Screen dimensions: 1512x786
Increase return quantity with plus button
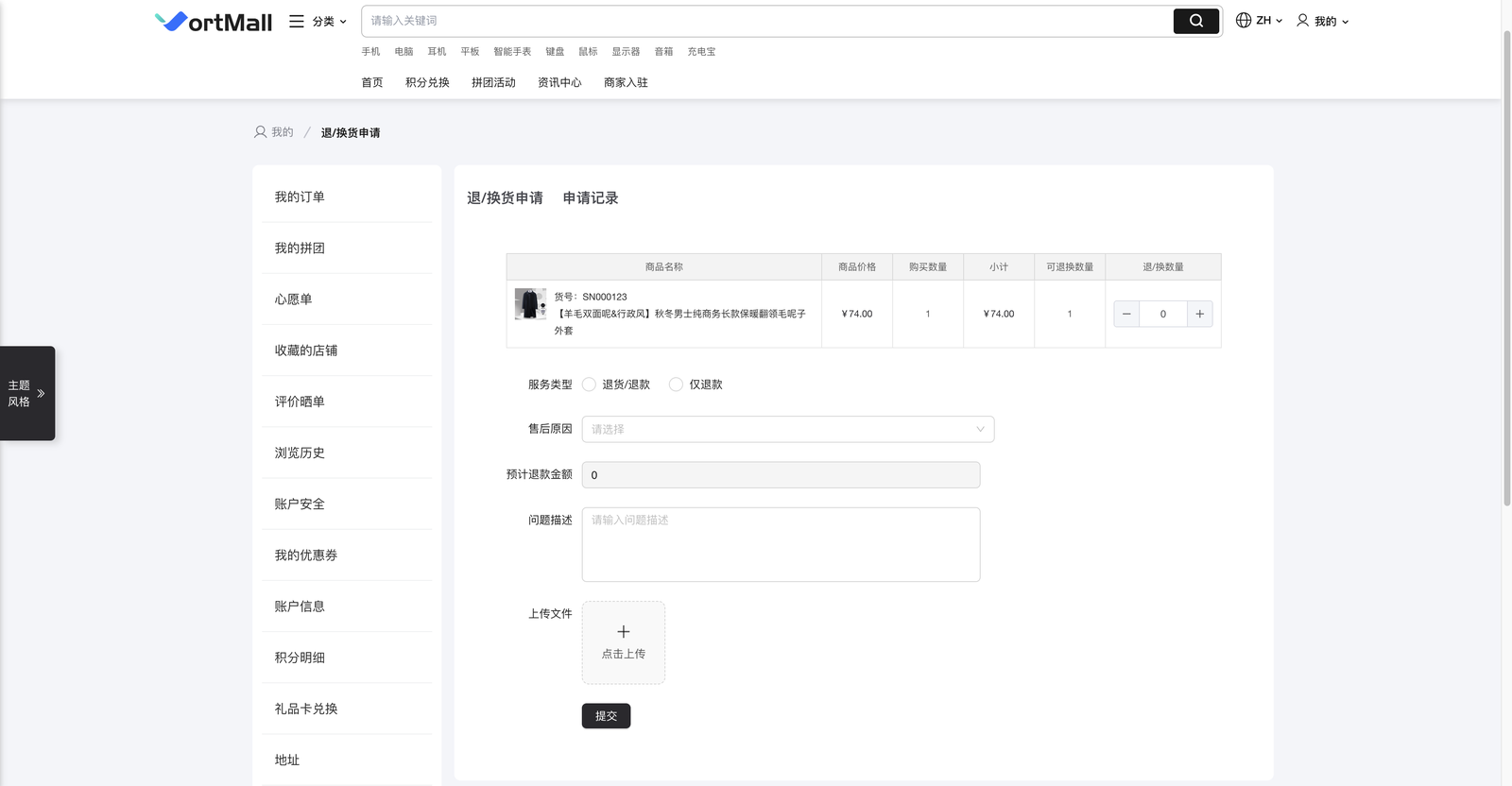click(x=1199, y=314)
